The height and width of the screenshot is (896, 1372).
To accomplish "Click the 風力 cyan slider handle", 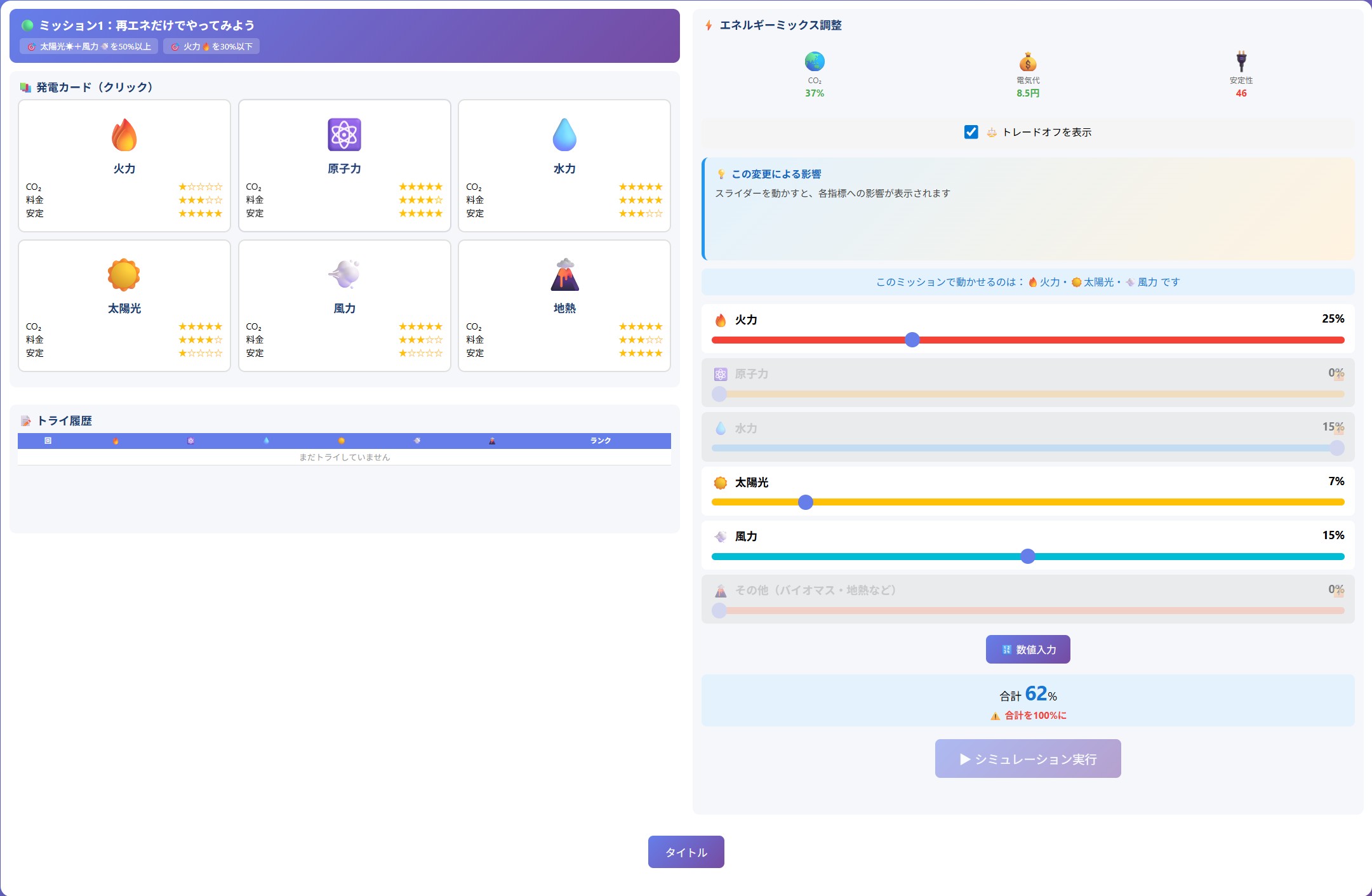I will (x=1028, y=556).
